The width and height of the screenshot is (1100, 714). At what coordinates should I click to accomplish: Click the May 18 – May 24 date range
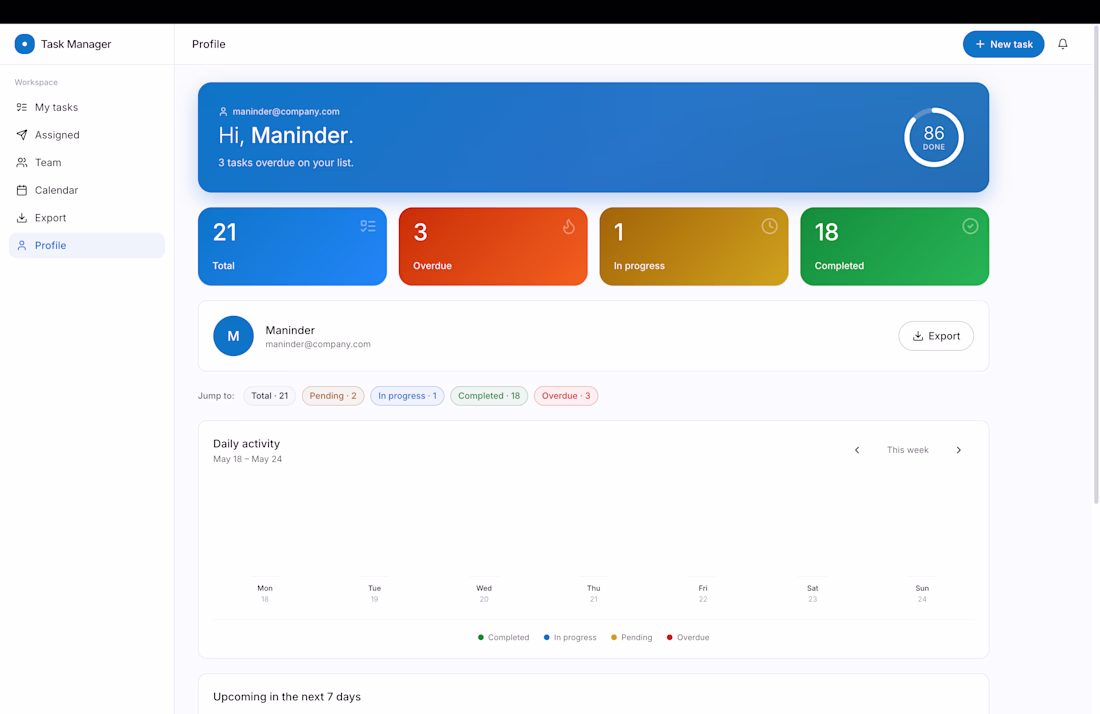[248, 459]
